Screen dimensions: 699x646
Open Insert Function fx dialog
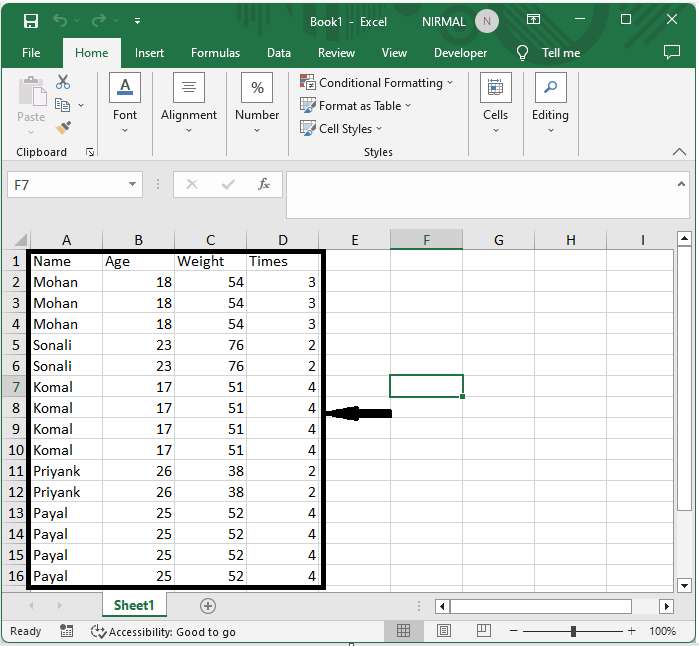point(264,184)
